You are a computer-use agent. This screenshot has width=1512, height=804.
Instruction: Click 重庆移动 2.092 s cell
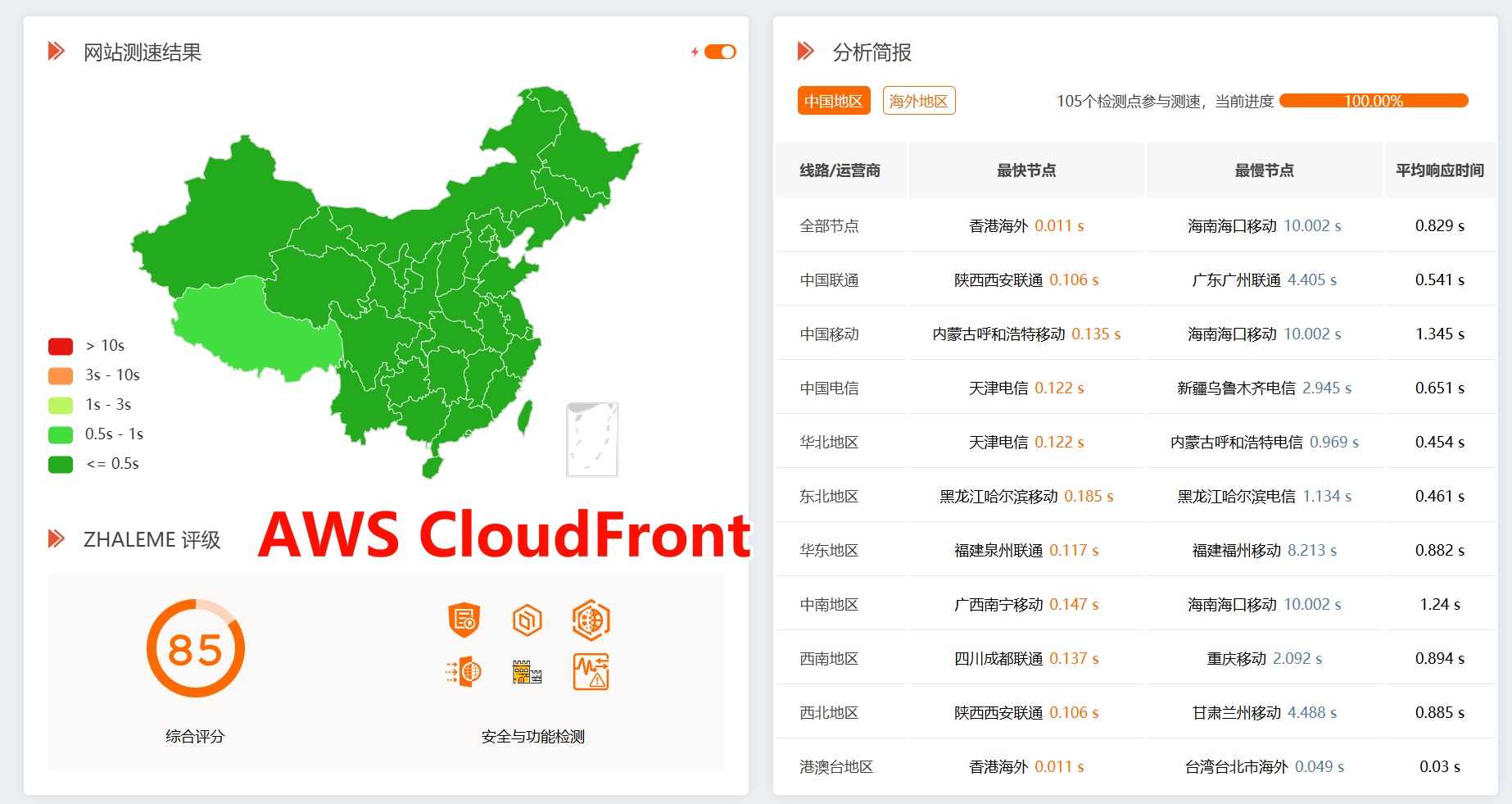pos(1265,658)
